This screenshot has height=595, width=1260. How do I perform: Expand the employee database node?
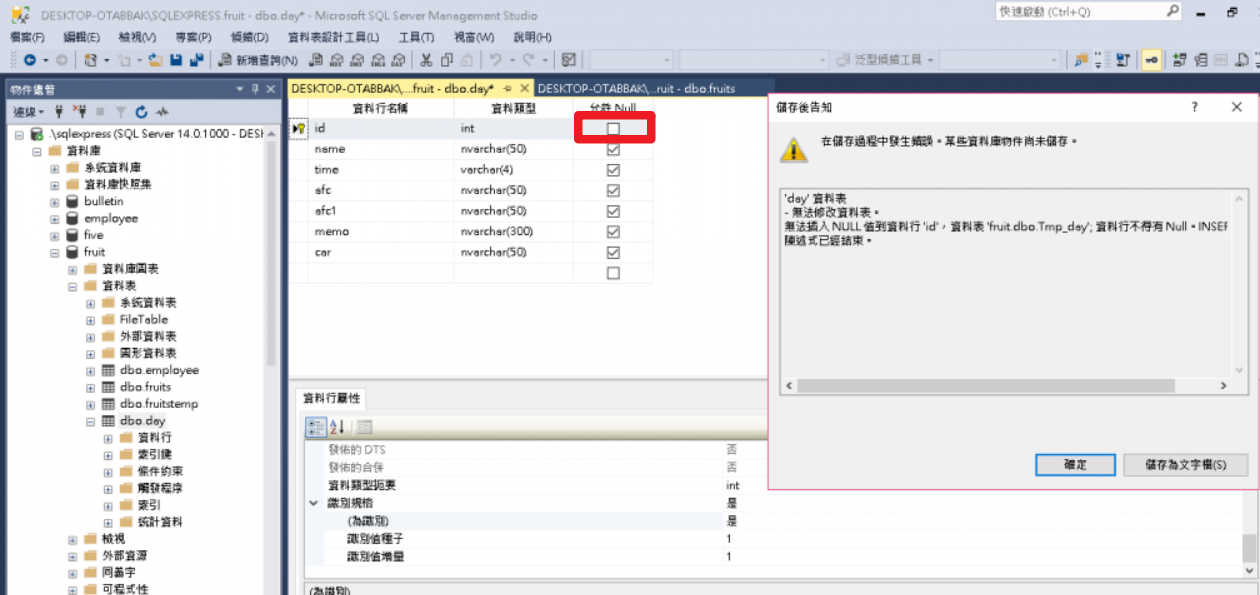click(55, 218)
